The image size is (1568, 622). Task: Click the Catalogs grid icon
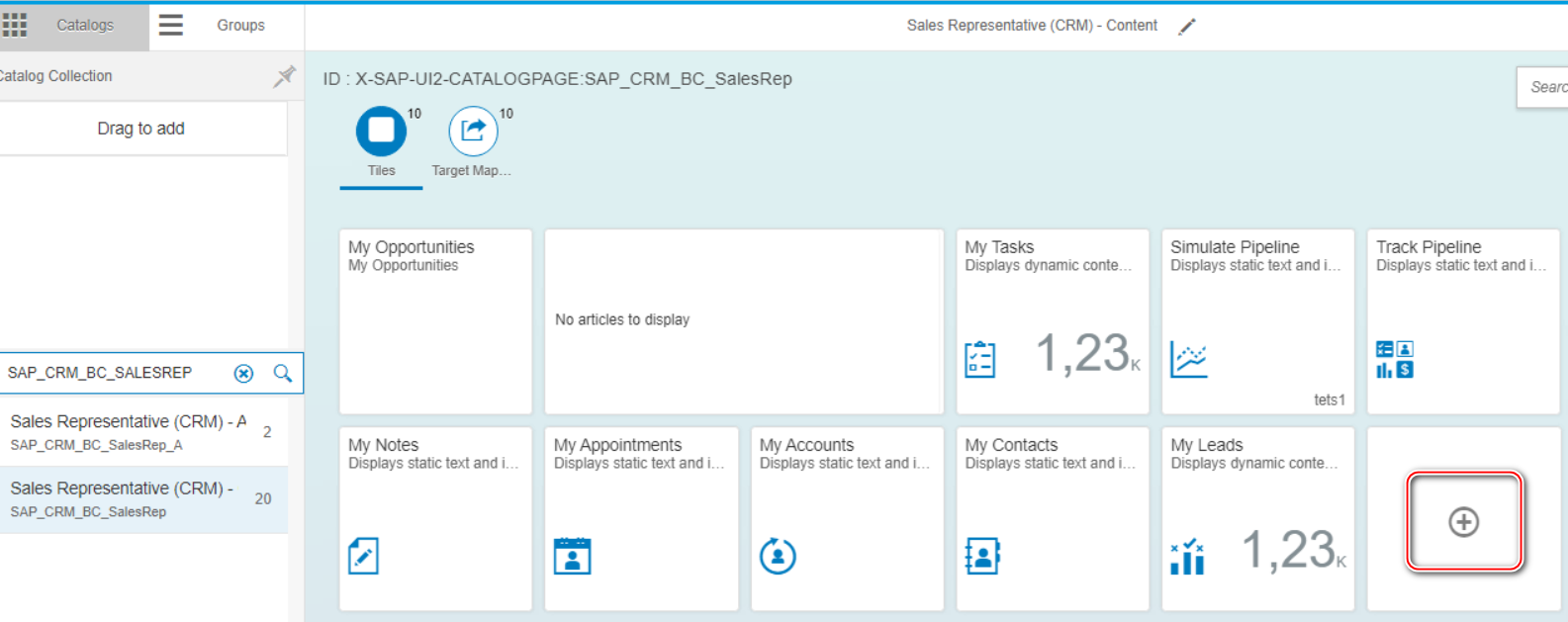(15, 25)
